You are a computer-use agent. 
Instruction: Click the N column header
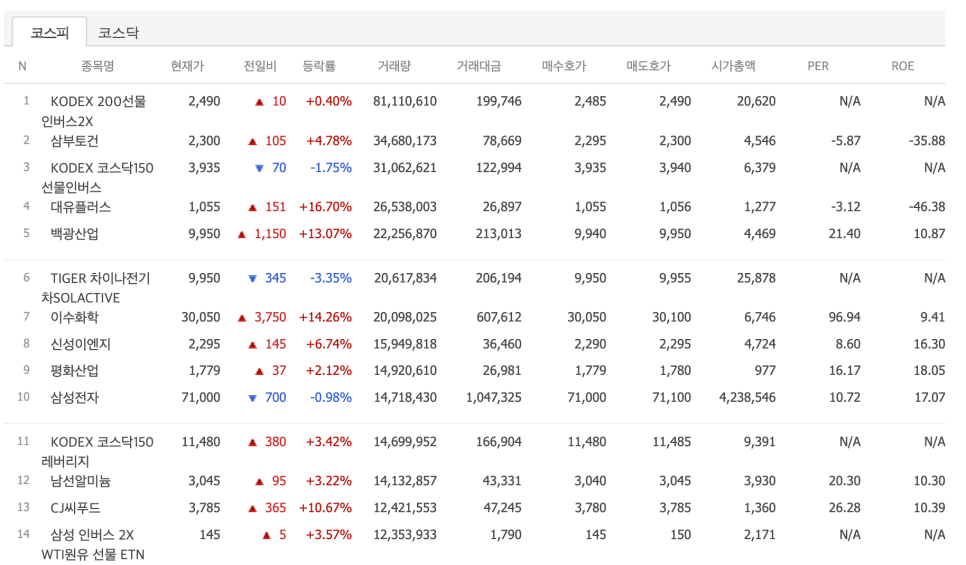(x=22, y=66)
